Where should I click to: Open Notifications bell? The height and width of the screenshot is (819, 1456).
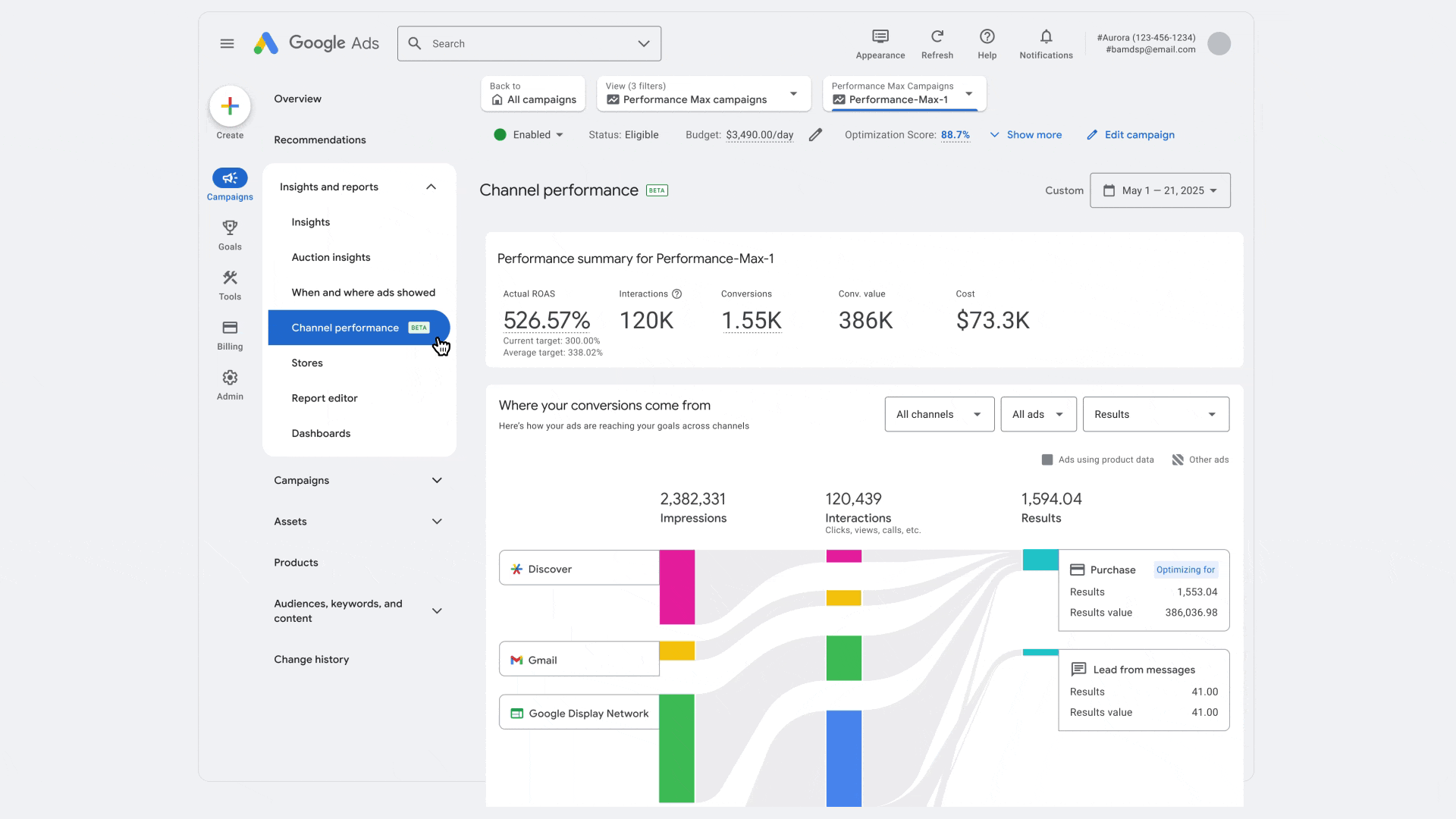(x=1046, y=36)
